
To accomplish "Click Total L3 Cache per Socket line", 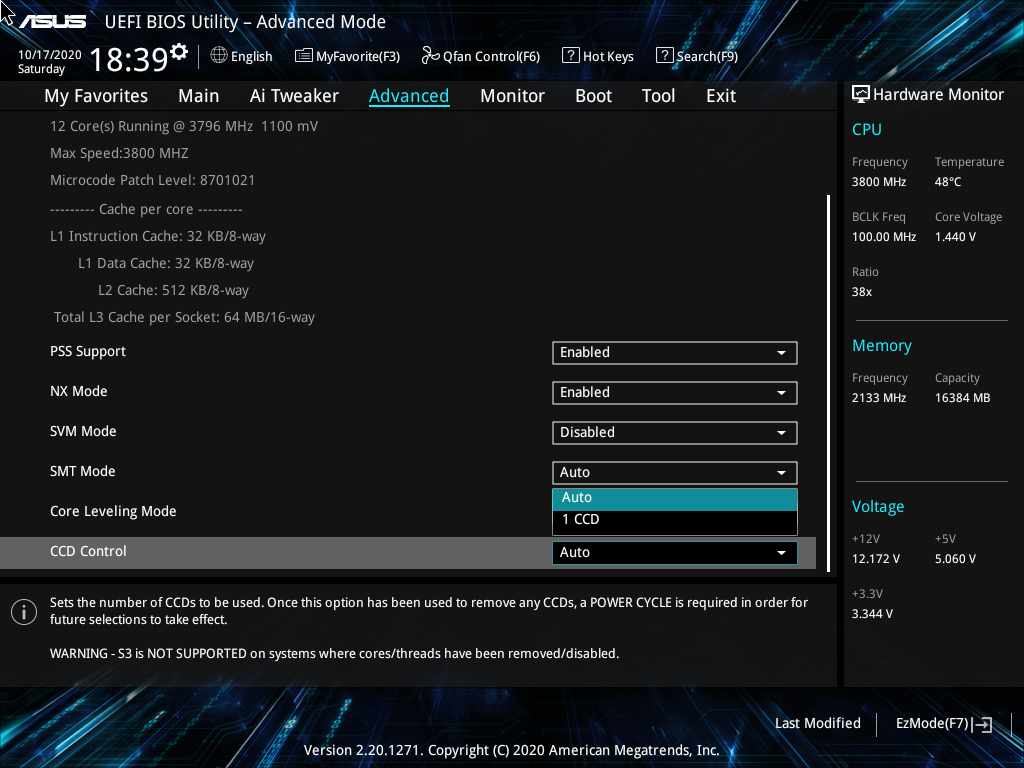I will 184,317.
